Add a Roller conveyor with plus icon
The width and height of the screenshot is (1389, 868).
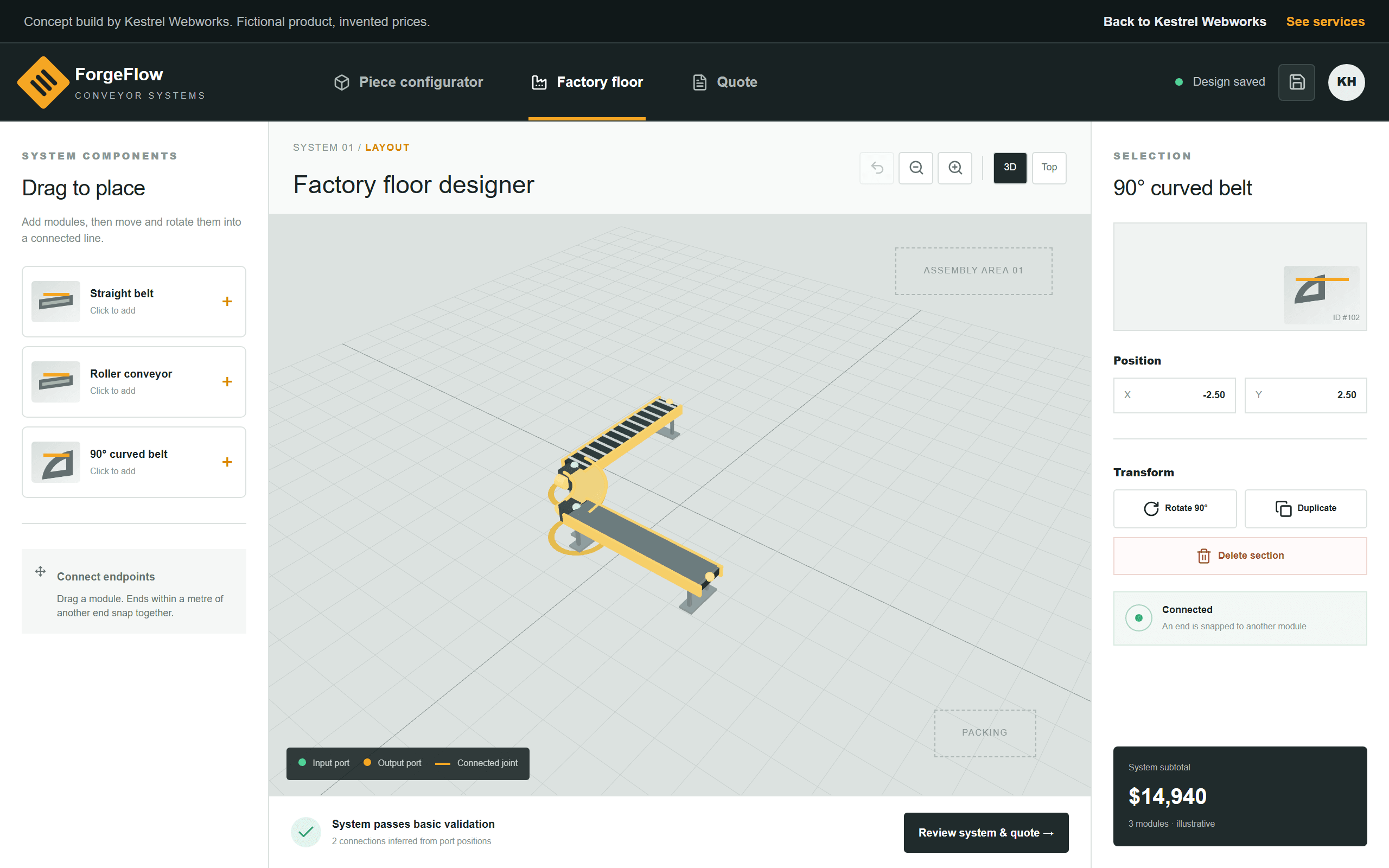tap(227, 382)
